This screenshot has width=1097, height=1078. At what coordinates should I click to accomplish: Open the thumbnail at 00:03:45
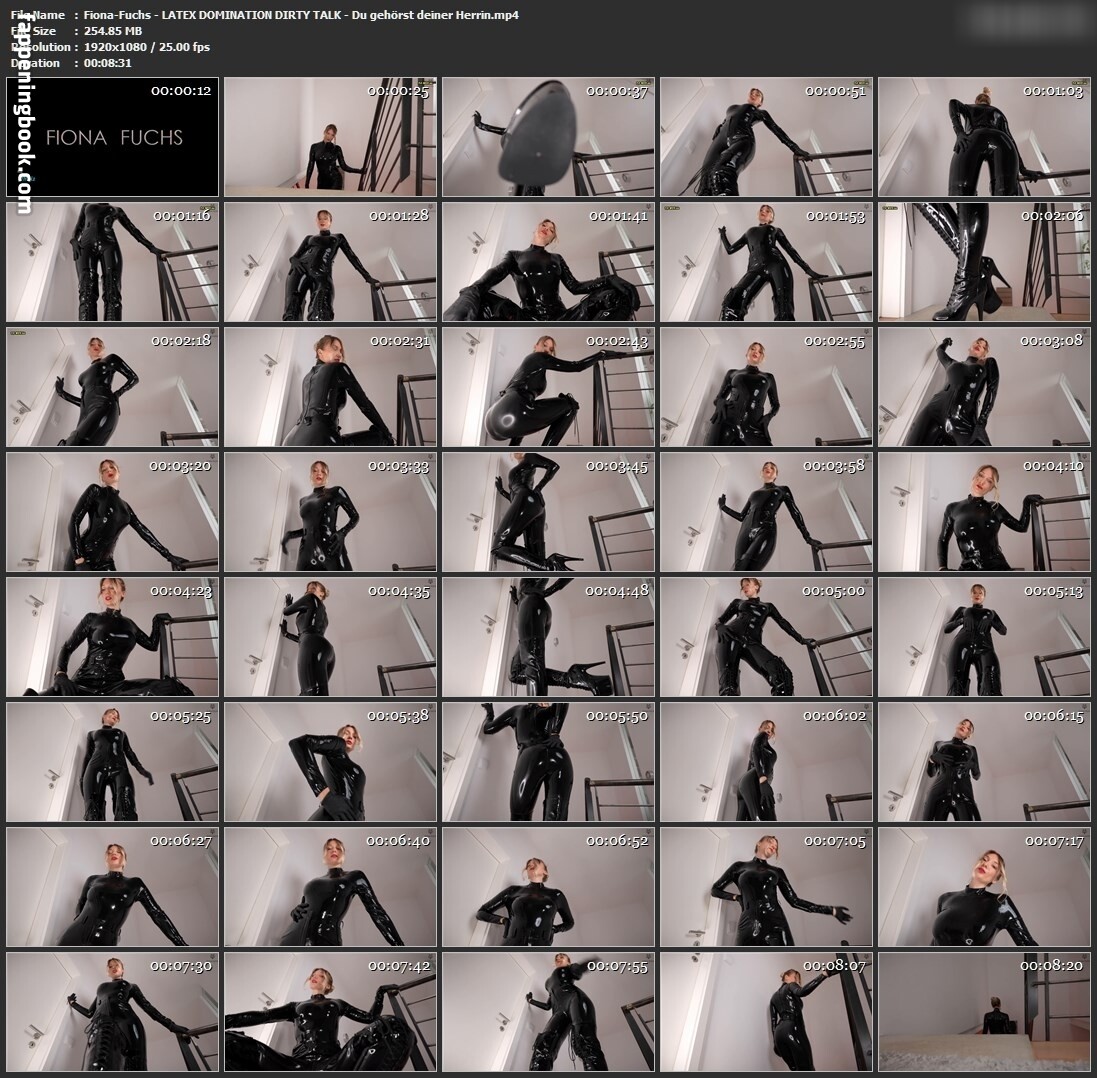[x=548, y=512]
